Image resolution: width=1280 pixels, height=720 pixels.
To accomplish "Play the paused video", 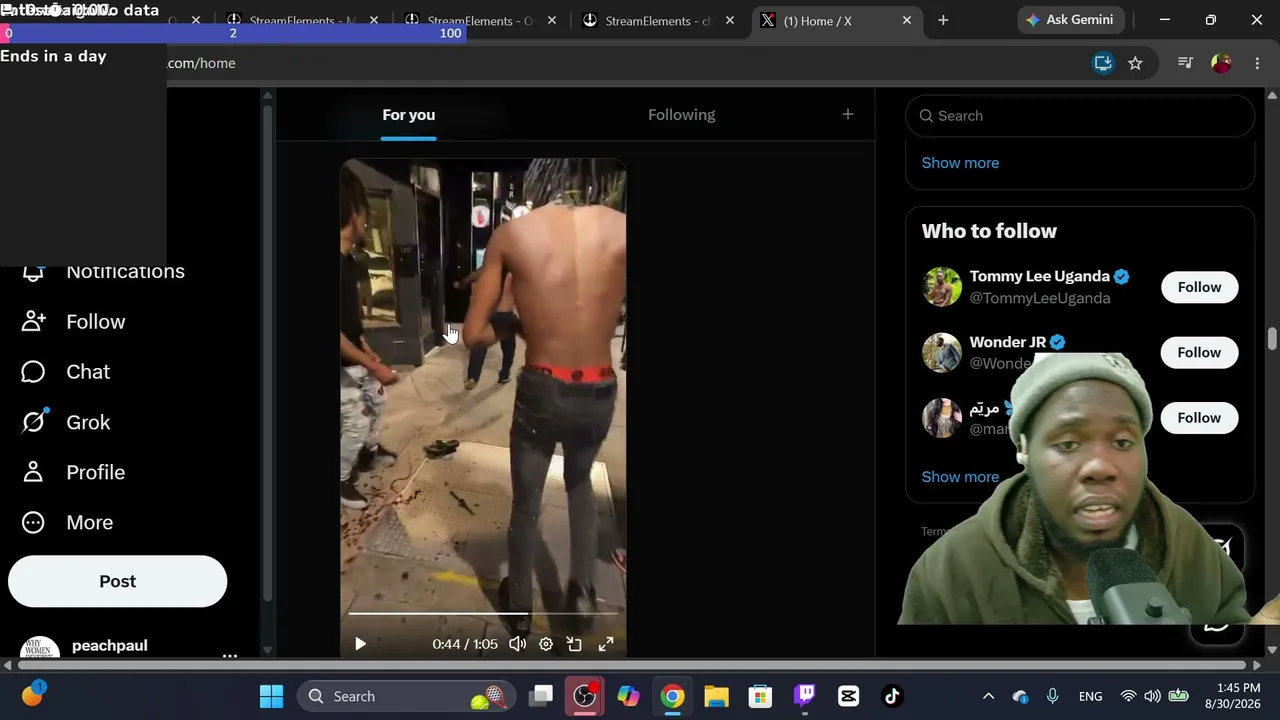I will point(360,644).
